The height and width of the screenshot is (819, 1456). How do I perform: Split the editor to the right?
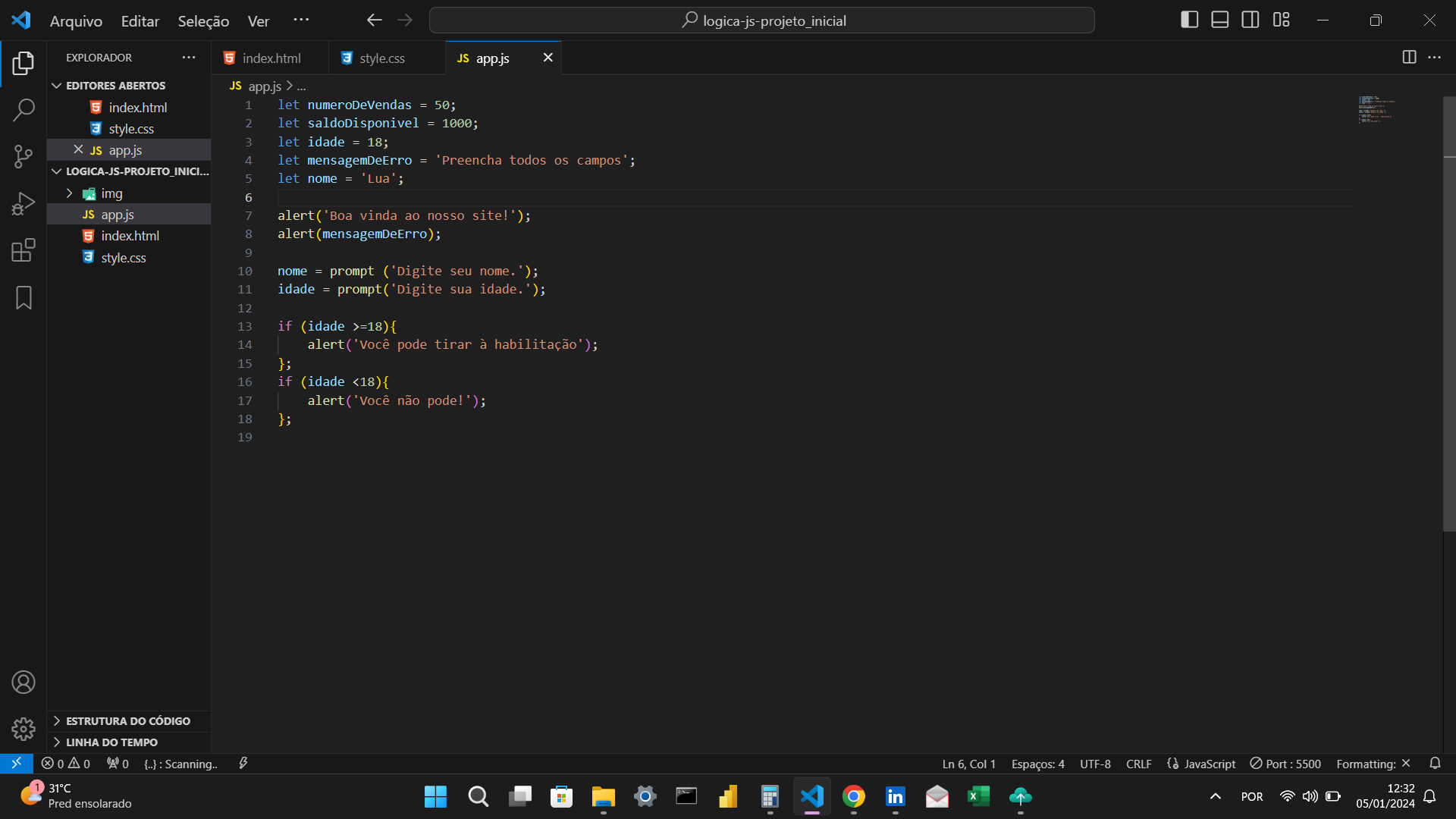(1409, 58)
